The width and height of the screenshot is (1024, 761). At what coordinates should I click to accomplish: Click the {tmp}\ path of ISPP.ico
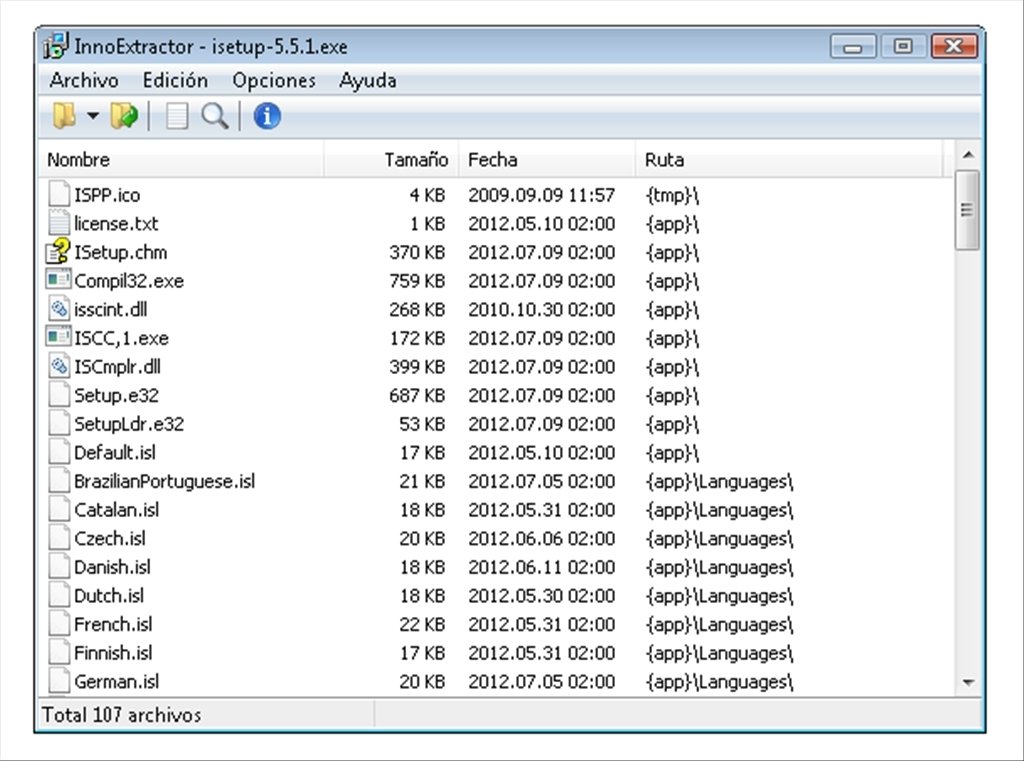672,195
